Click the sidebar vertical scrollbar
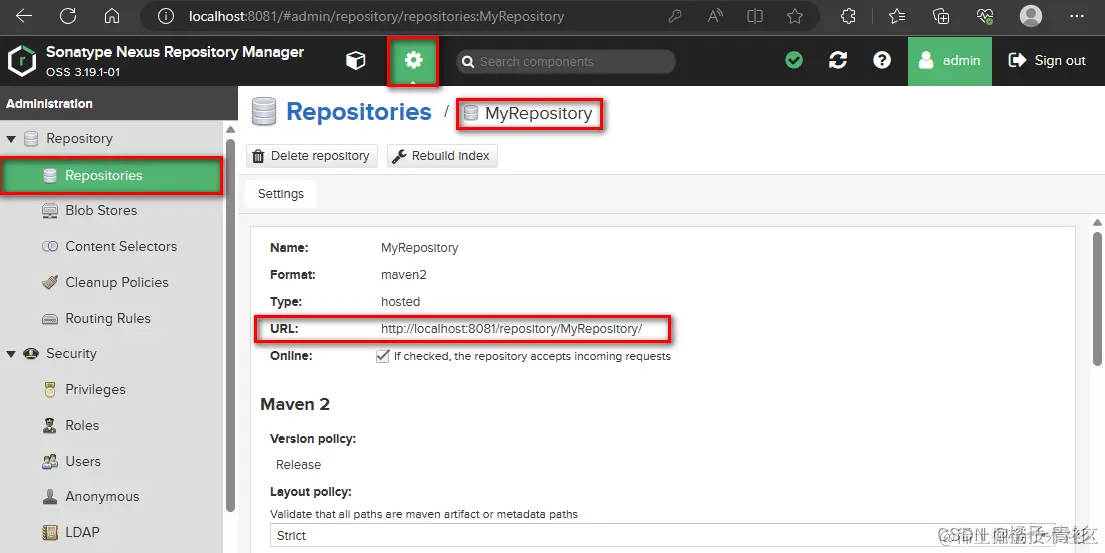 coord(230,324)
